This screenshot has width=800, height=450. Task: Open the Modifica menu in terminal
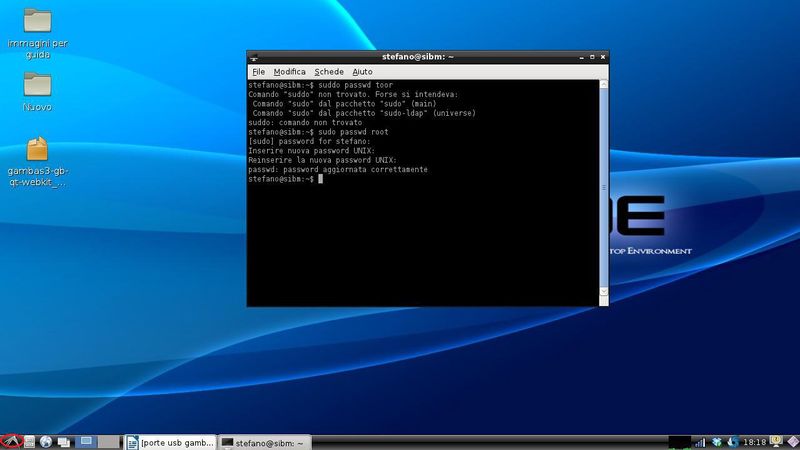pos(289,72)
